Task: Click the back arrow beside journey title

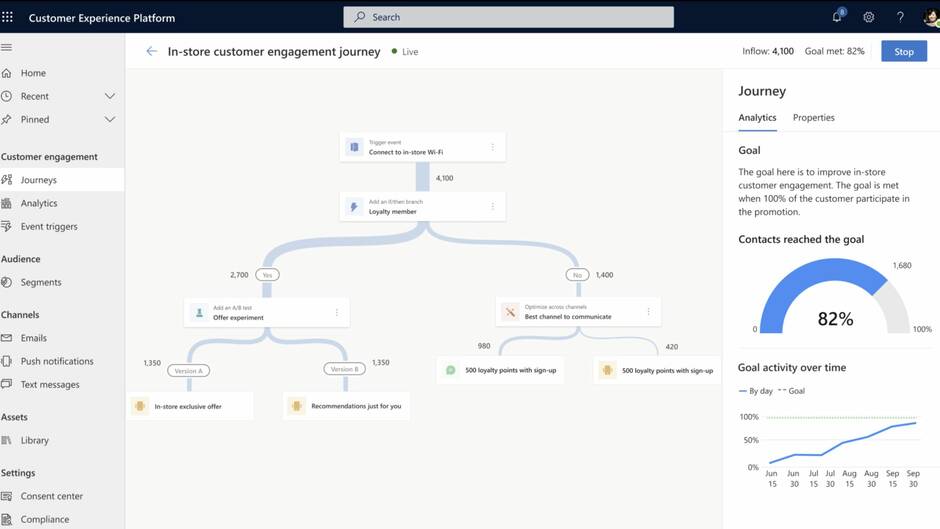Action: 151,51
